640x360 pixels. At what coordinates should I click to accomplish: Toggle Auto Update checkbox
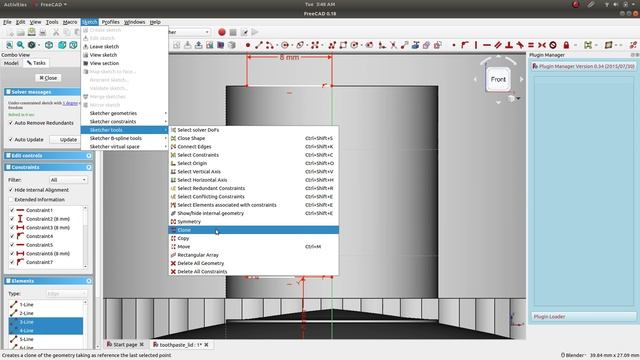pos(11,140)
